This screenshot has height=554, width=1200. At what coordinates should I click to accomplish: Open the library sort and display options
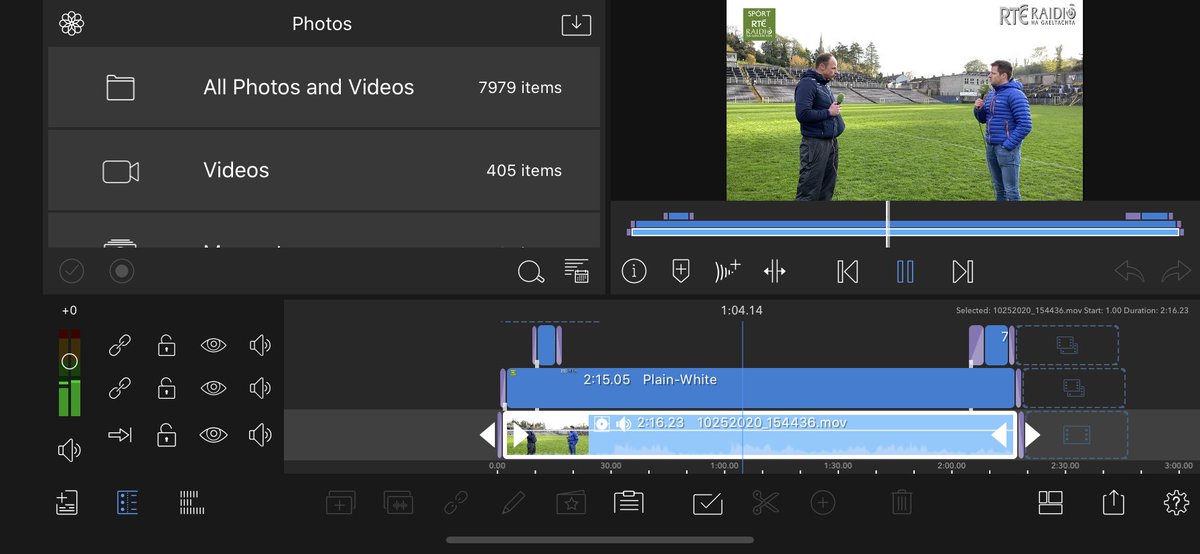click(576, 270)
